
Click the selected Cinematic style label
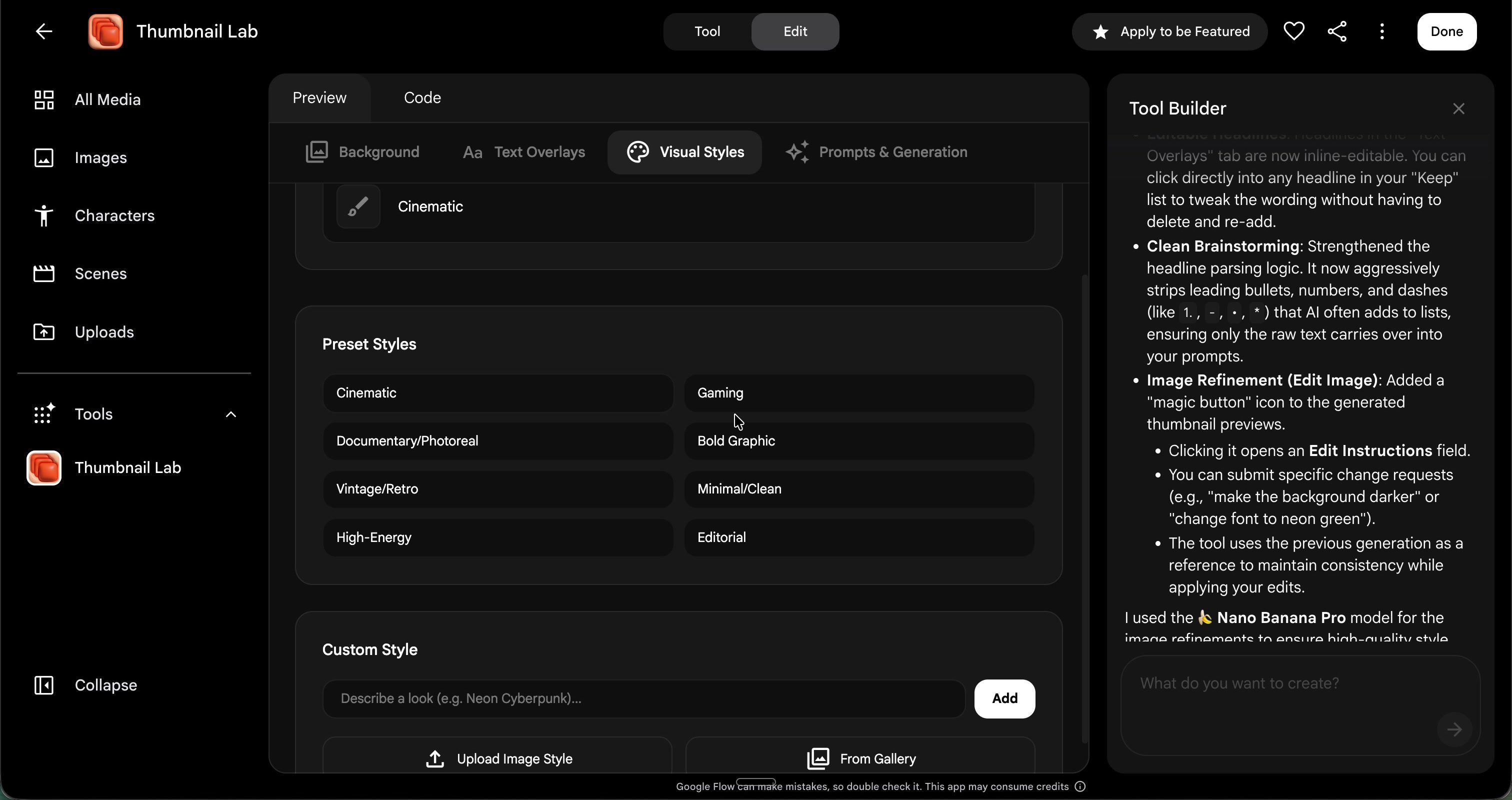pyautogui.click(x=431, y=206)
